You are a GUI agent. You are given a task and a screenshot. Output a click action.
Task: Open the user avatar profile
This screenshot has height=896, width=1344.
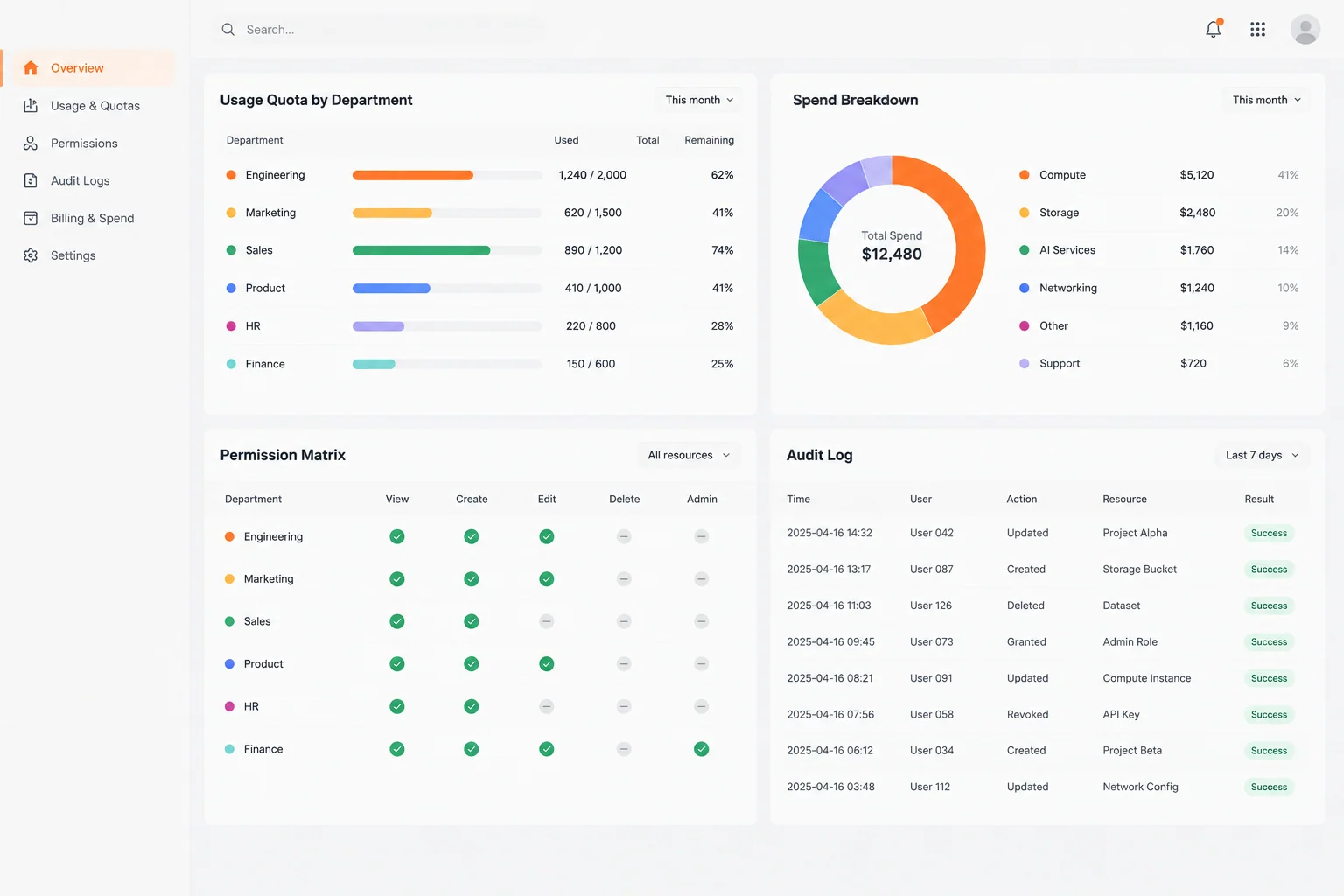click(1305, 29)
